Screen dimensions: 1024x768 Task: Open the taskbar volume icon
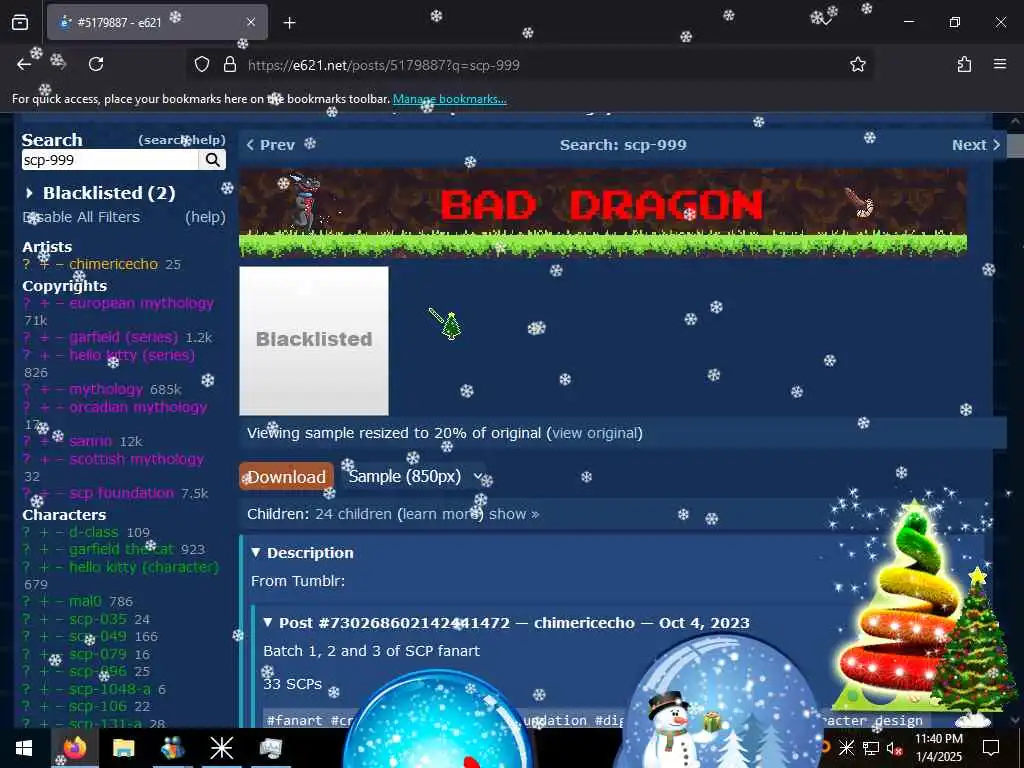click(894, 748)
